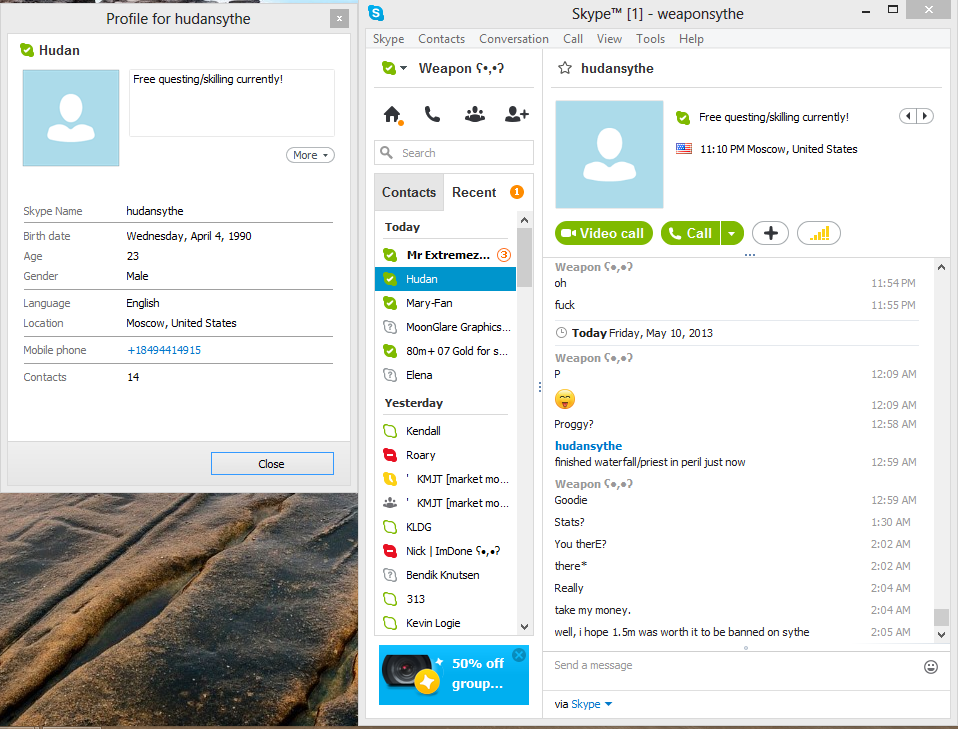958x729 pixels.
Task: Open the Conversation menu
Action: click(x=514, y=38)
